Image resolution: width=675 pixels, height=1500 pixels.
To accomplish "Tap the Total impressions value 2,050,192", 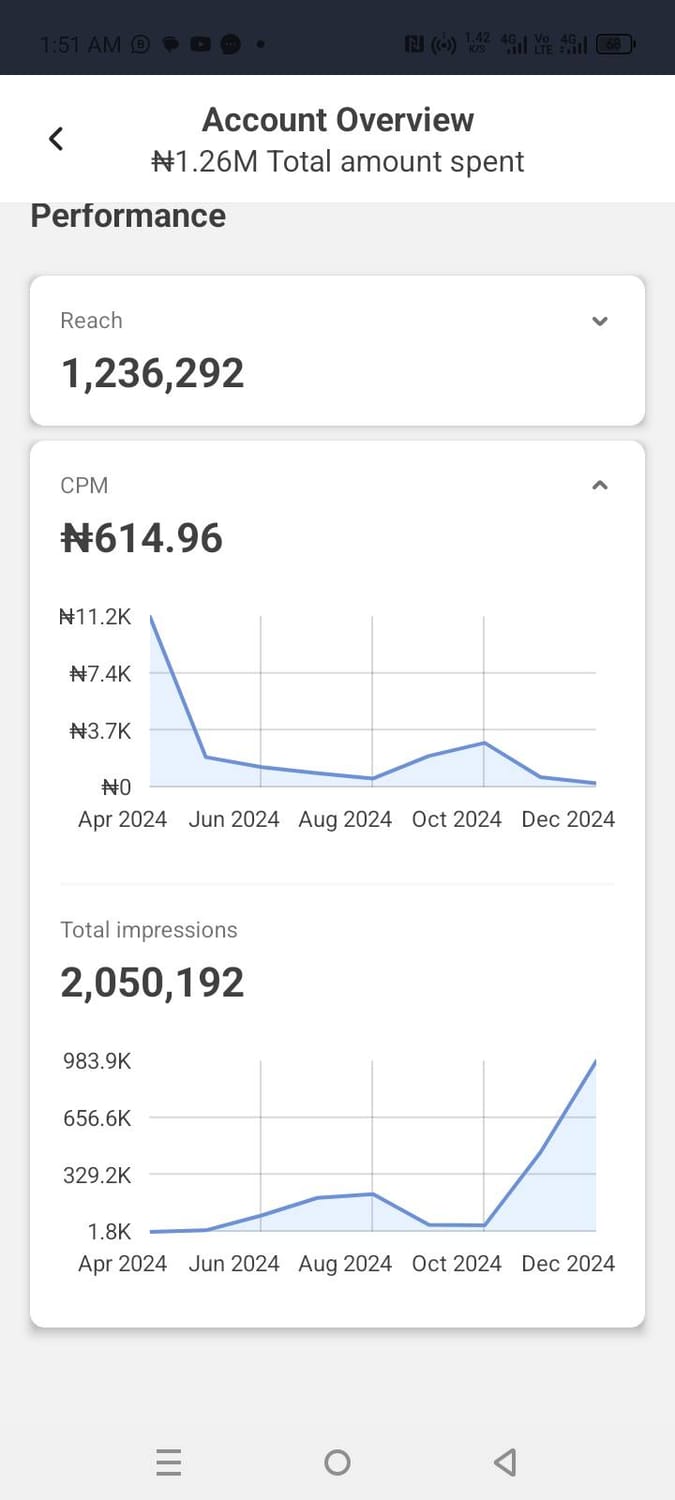I will [152, 983].
